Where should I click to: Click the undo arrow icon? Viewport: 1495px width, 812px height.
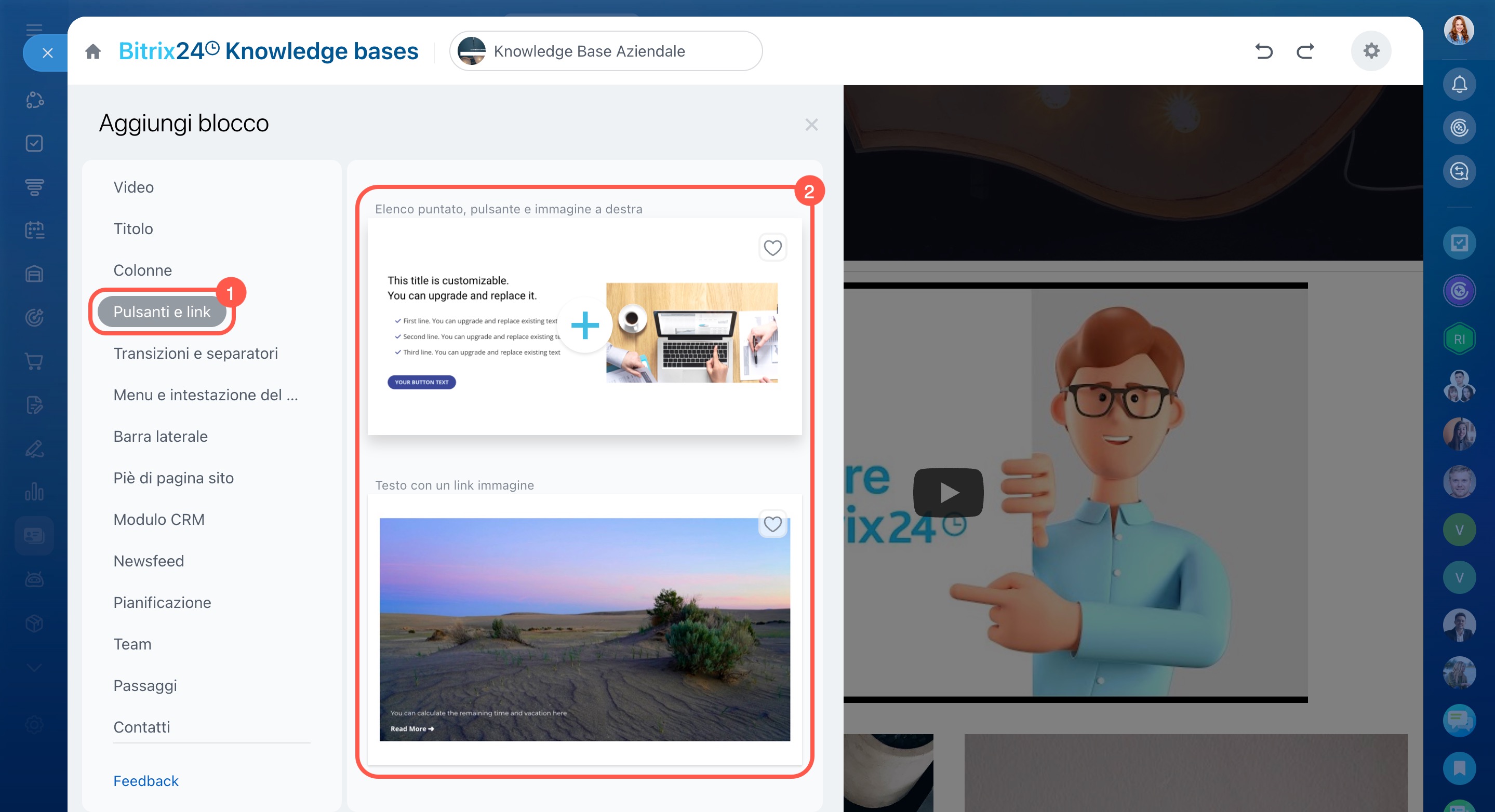click(x=1263, y=51)
